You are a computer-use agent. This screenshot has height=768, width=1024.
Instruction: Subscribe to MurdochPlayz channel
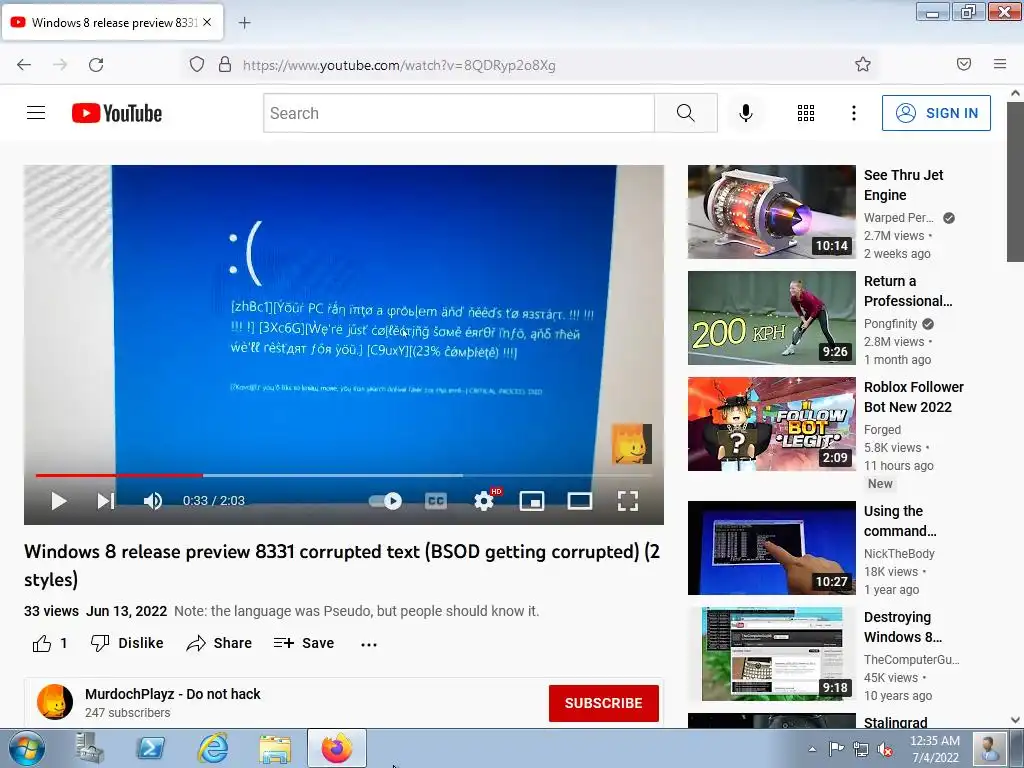603,703
